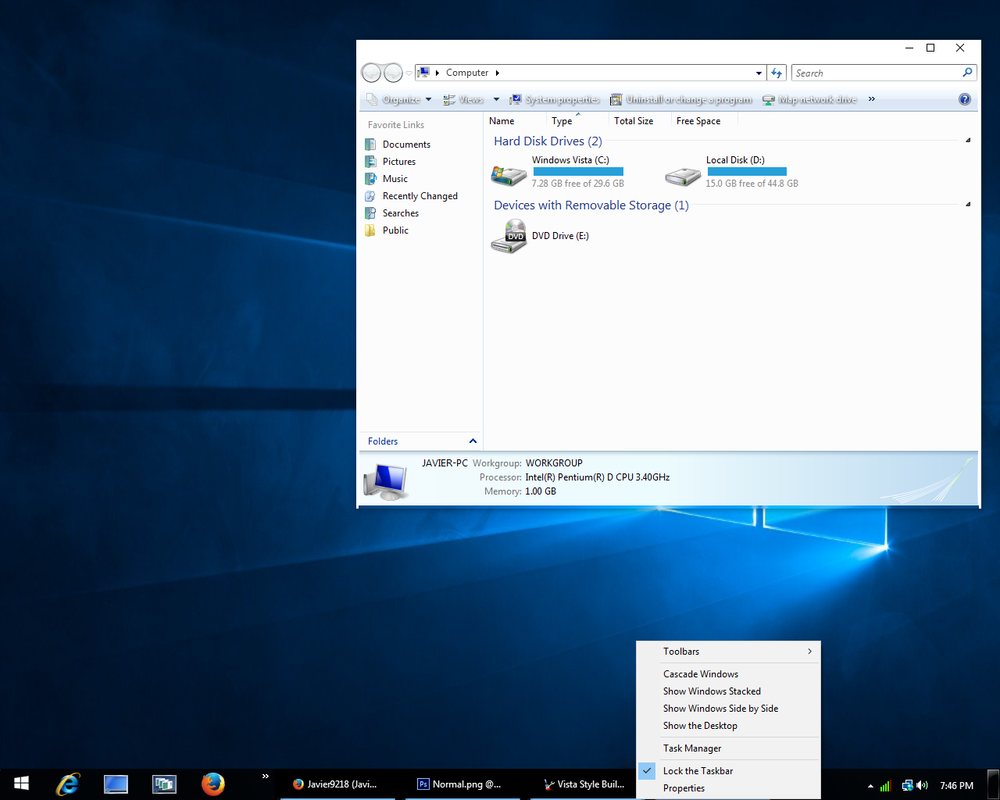Collapse Devices with Removable Storage group

point(968,205)
